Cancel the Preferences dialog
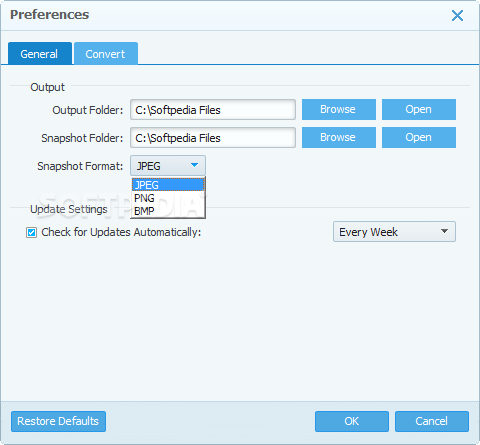The width and height of the screenshot is (480, 445). point(432,421)
